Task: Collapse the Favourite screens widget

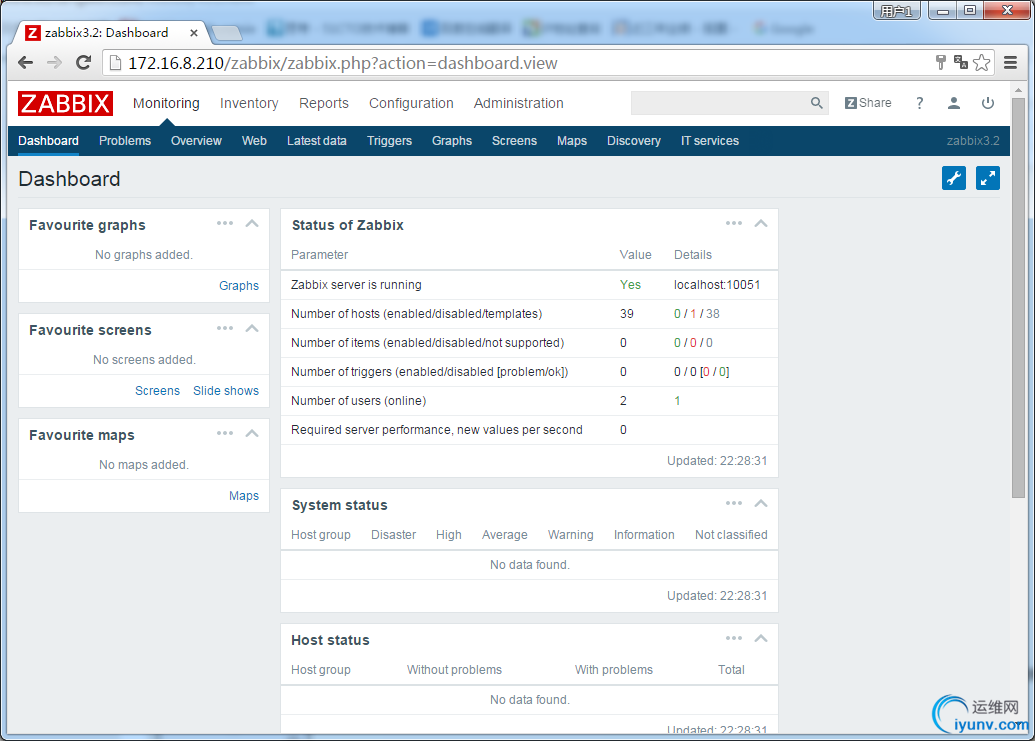Action: 251,328
